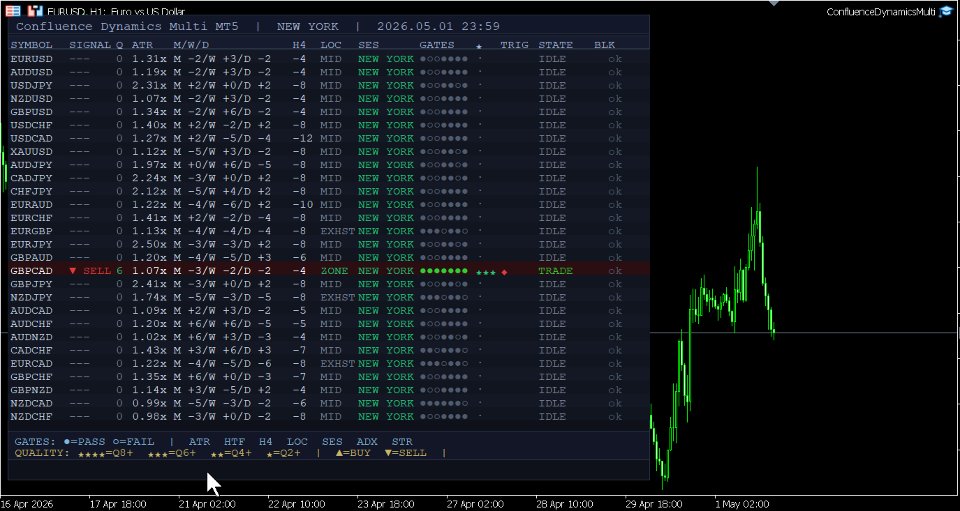Click the GATES legend line
960x511 pixels.
[x=214, y=442]
